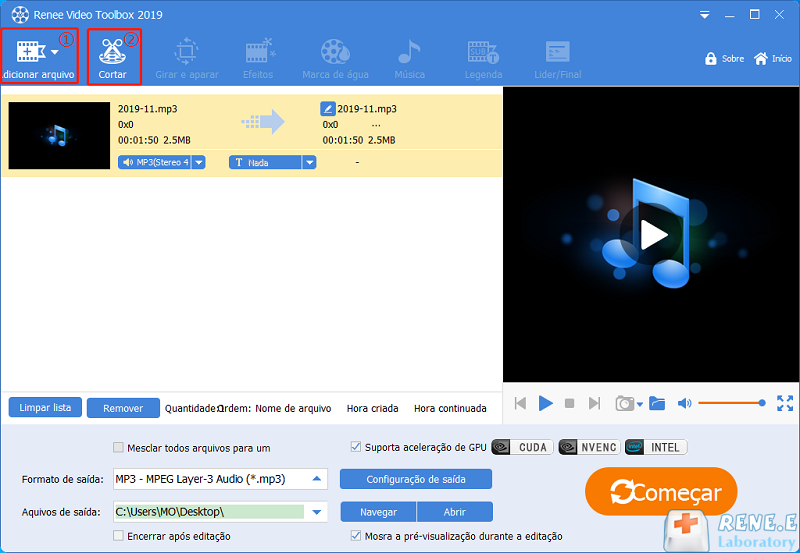This screenshot has width=800, height=553.
Task: Click the NVENC badge
Action: (589, 447)
